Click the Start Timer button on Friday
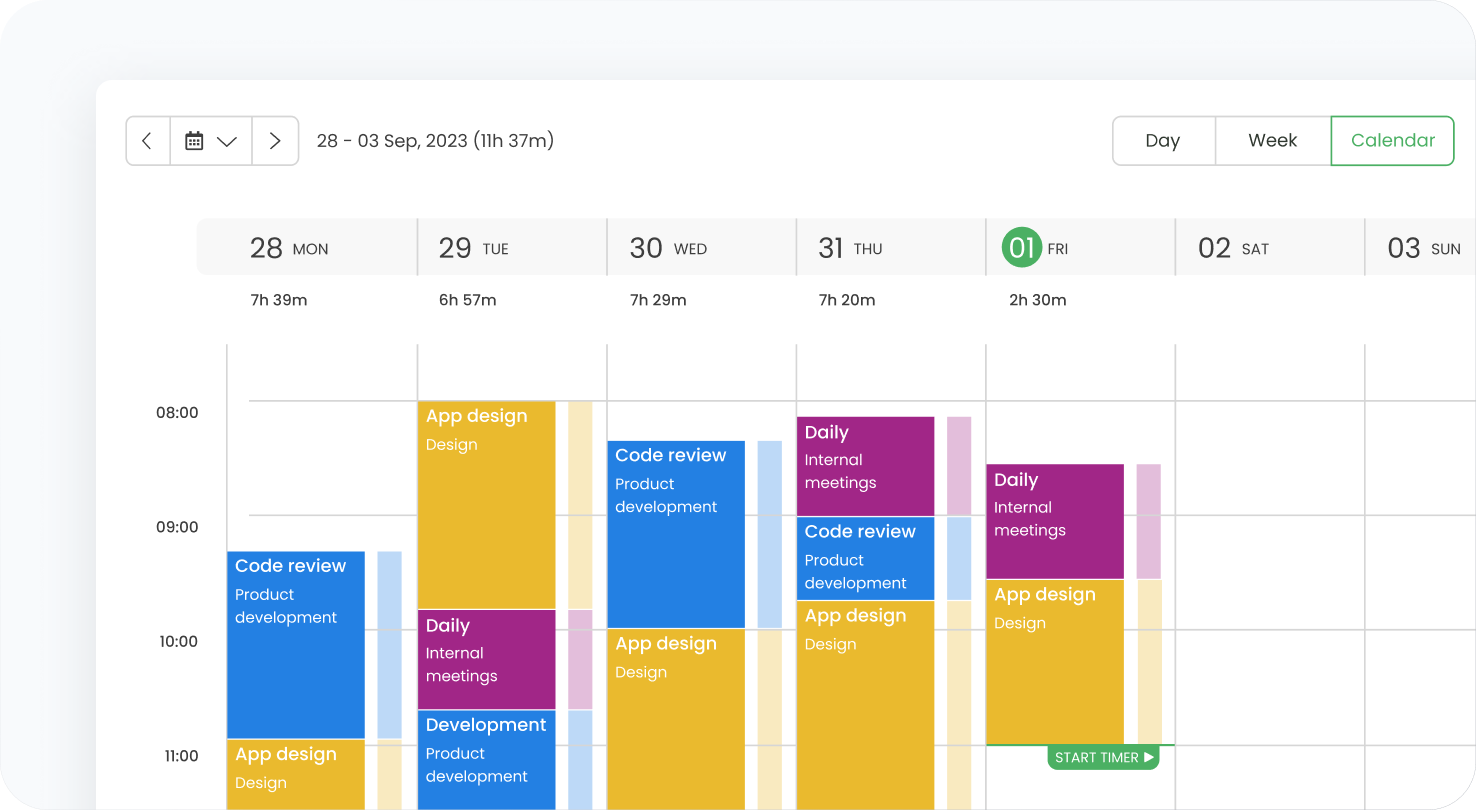The height and width of the screenshot is (810, 1476). click(x=1104, y=758)
